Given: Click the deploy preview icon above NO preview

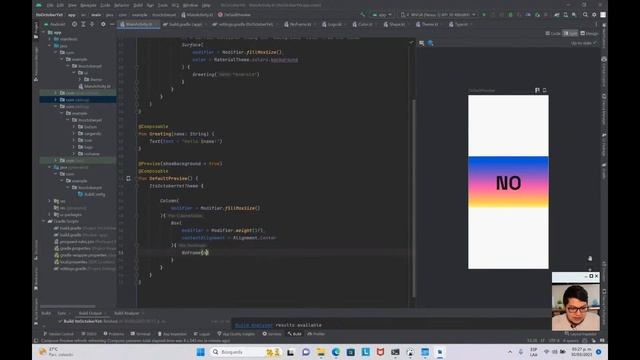Looking at the screenshot, I should (544, 90).
